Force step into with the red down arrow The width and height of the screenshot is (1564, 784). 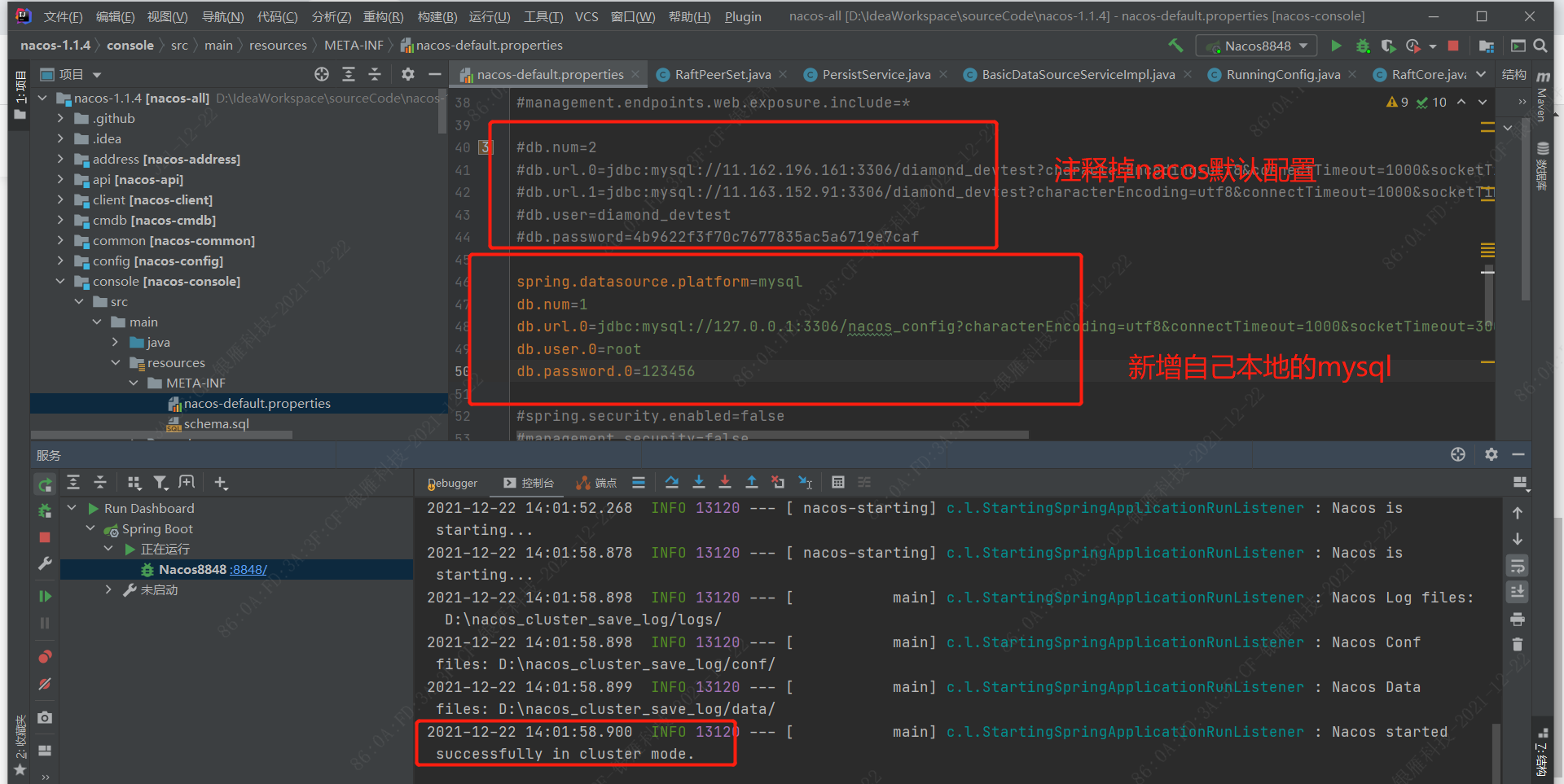[725, 482]
